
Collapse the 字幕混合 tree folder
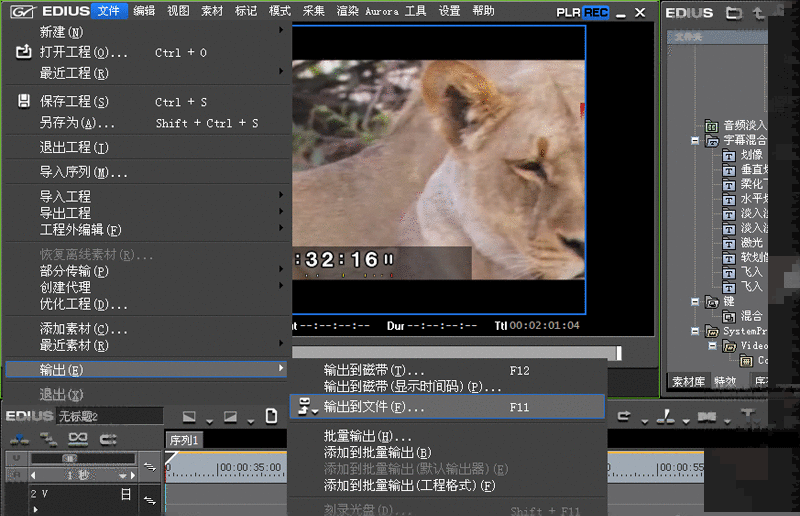pos(695,141)
